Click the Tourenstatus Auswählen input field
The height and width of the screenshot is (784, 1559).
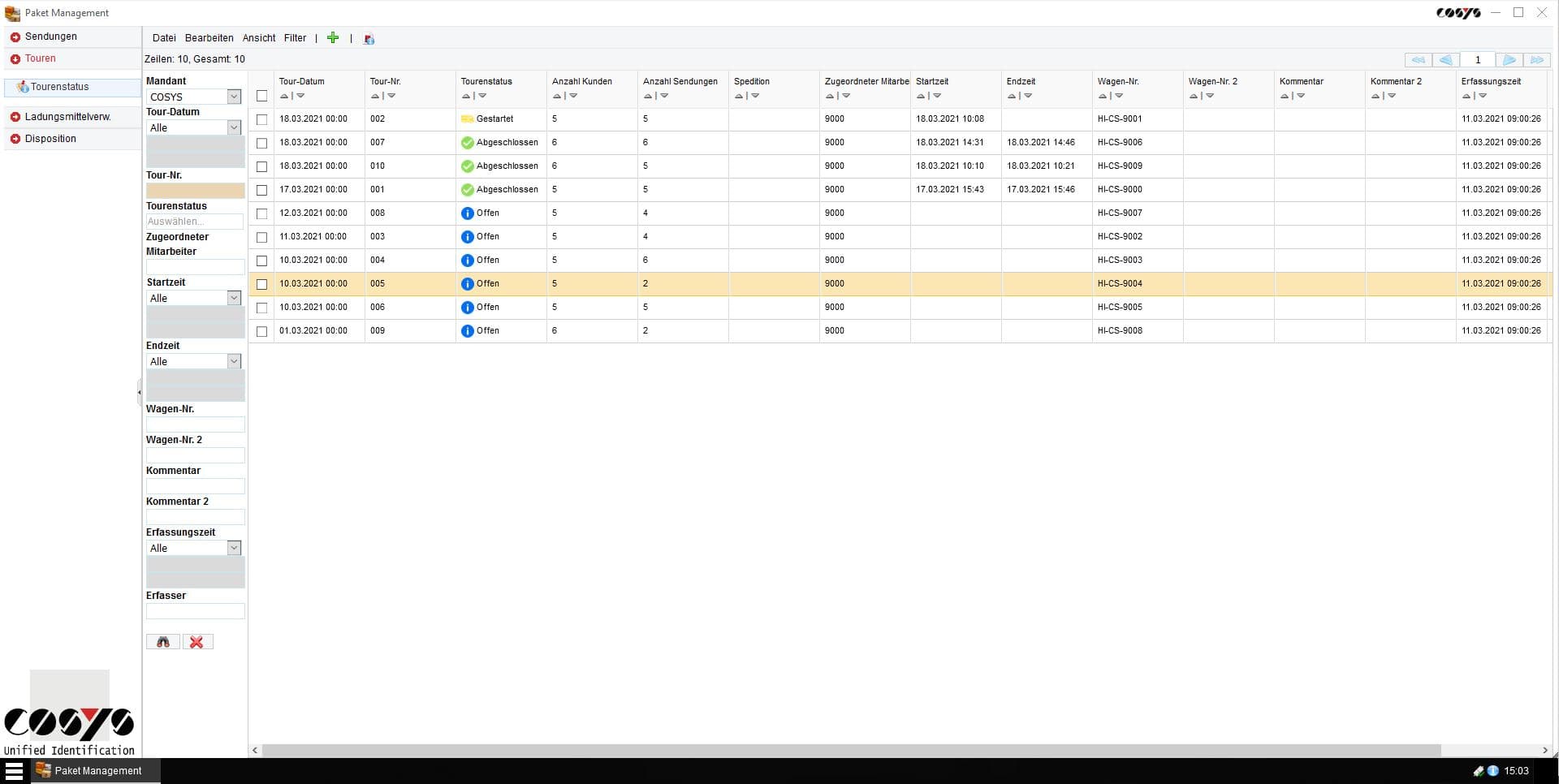(x=195, y=221)
